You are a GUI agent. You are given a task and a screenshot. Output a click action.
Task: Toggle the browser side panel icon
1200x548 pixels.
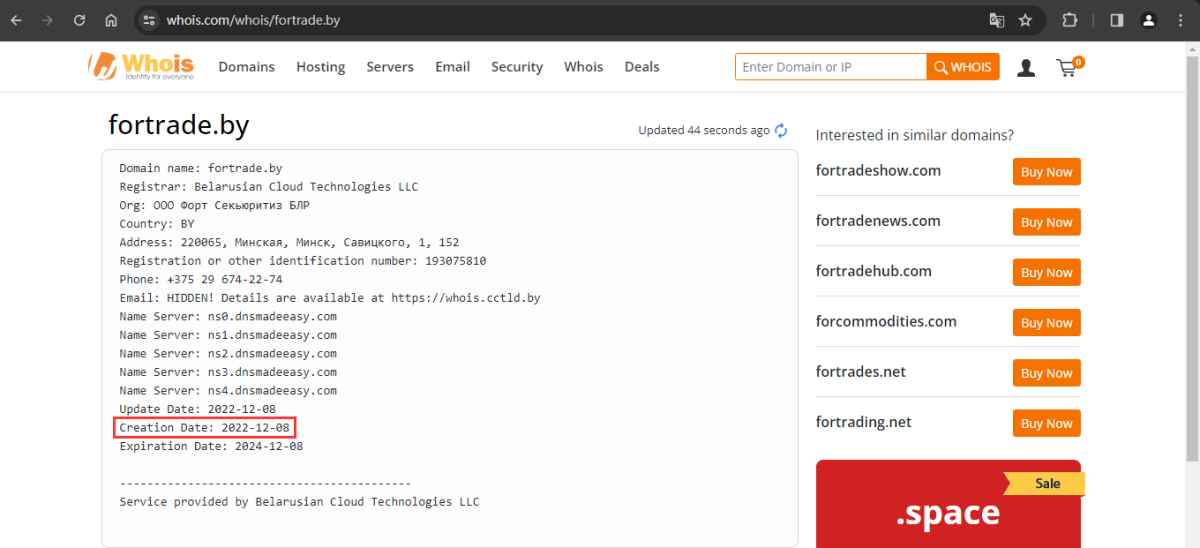pyautogui.click(x=1117, y=20)
